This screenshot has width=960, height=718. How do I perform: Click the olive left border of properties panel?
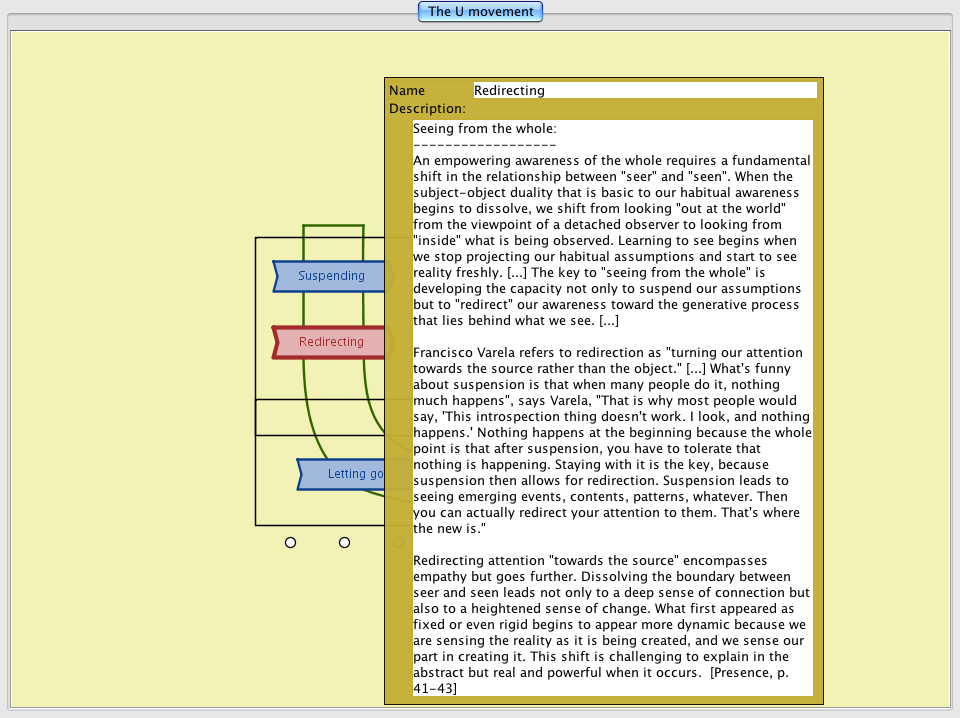point(398,400)
